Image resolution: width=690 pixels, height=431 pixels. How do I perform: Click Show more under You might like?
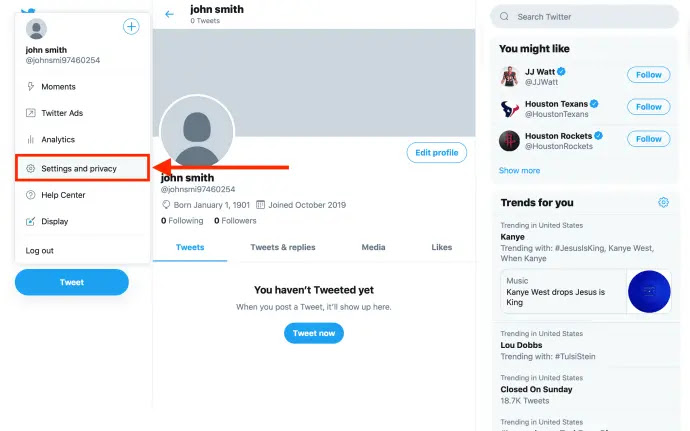pyautogui.click(x=519, y=170)
